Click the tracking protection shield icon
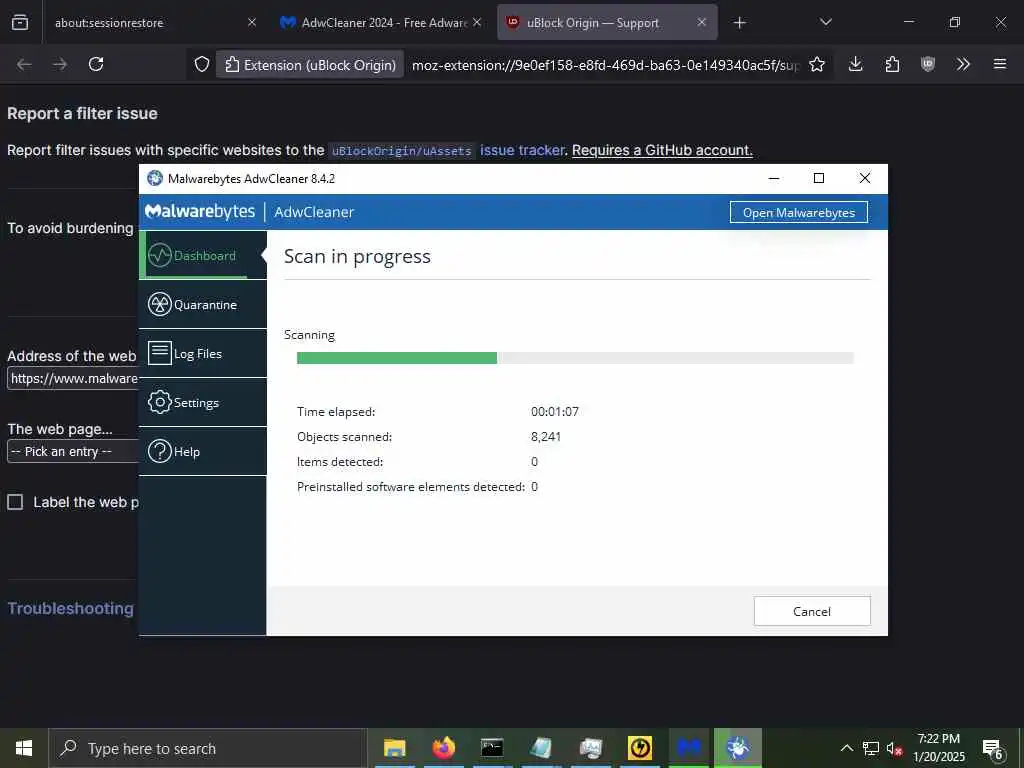This screenshot has width=1024, height=768. (202, 64)
